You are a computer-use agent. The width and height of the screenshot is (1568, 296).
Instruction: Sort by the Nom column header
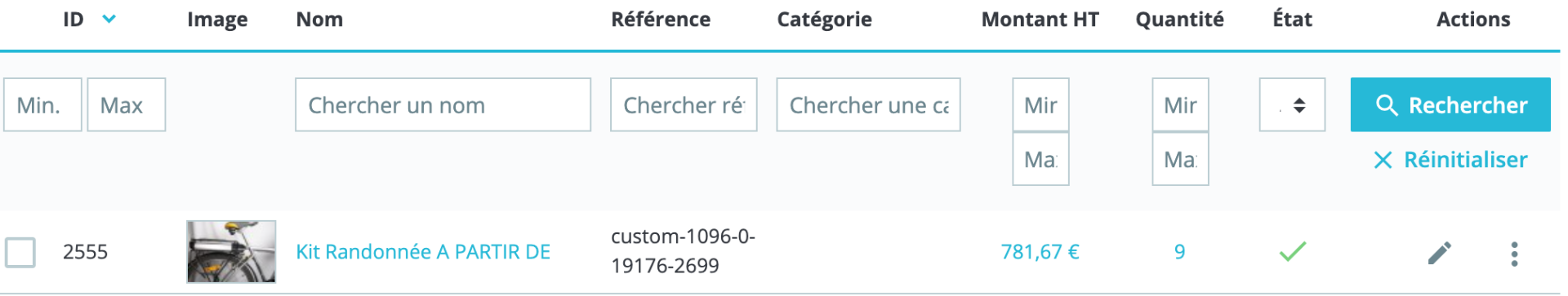[x=319, y=20]
